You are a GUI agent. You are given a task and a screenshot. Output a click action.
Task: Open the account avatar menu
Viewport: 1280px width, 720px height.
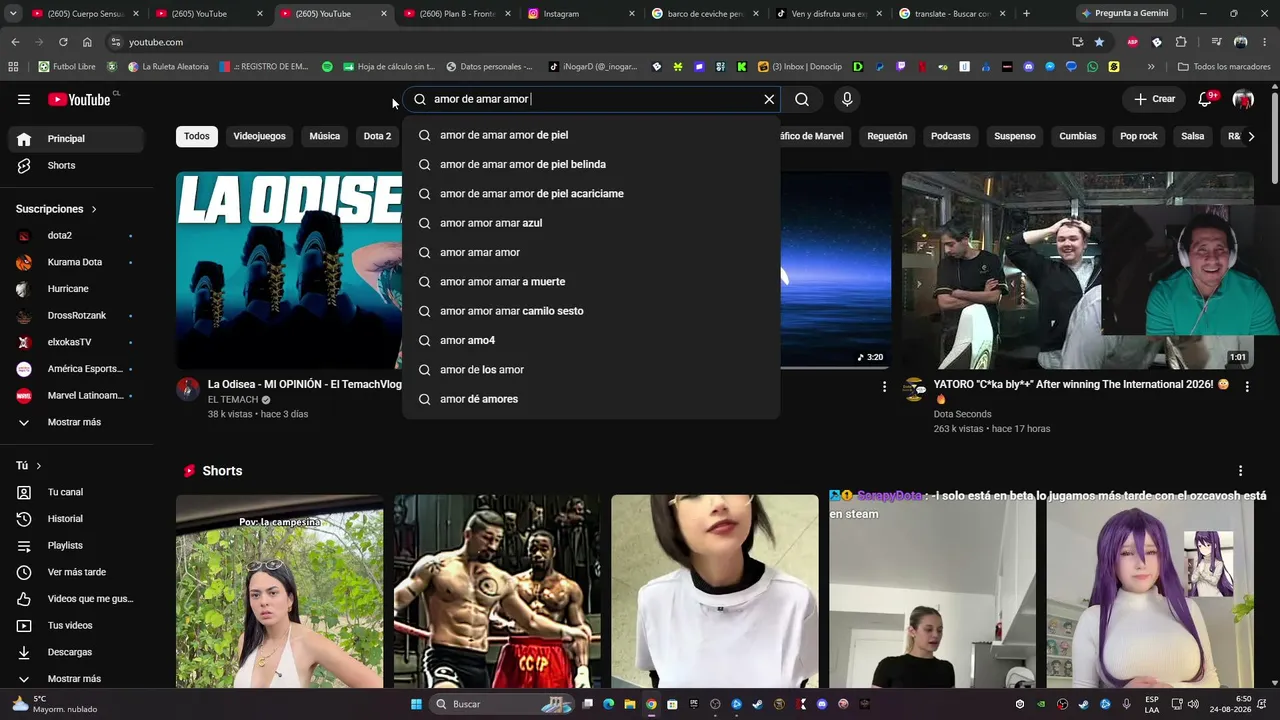1243,99
